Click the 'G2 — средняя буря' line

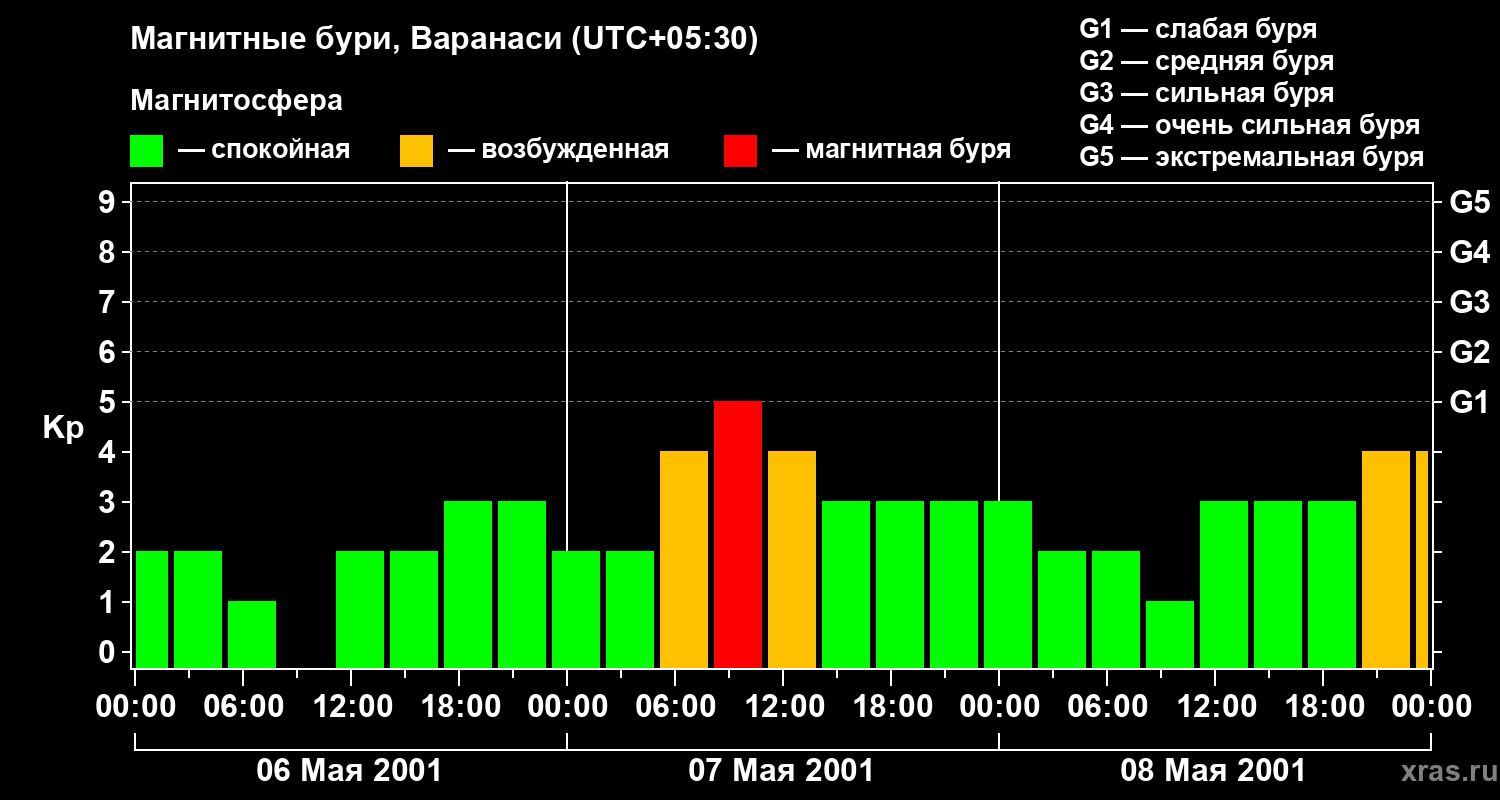pos(1206,61)
